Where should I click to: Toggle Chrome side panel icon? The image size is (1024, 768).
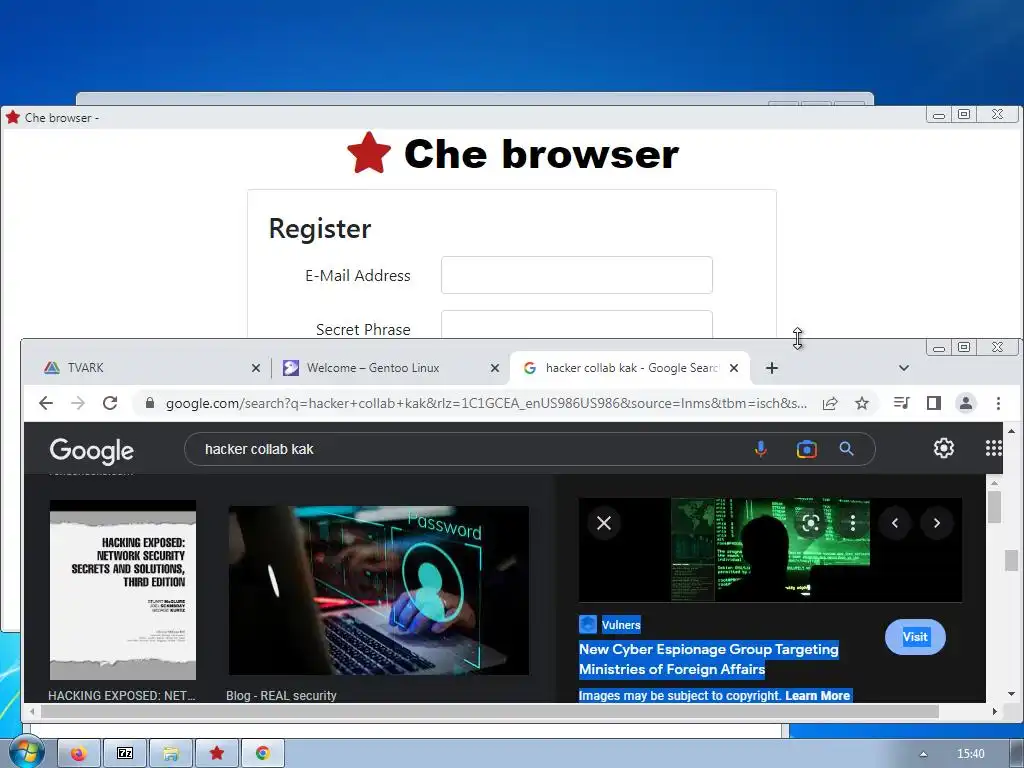934,403
